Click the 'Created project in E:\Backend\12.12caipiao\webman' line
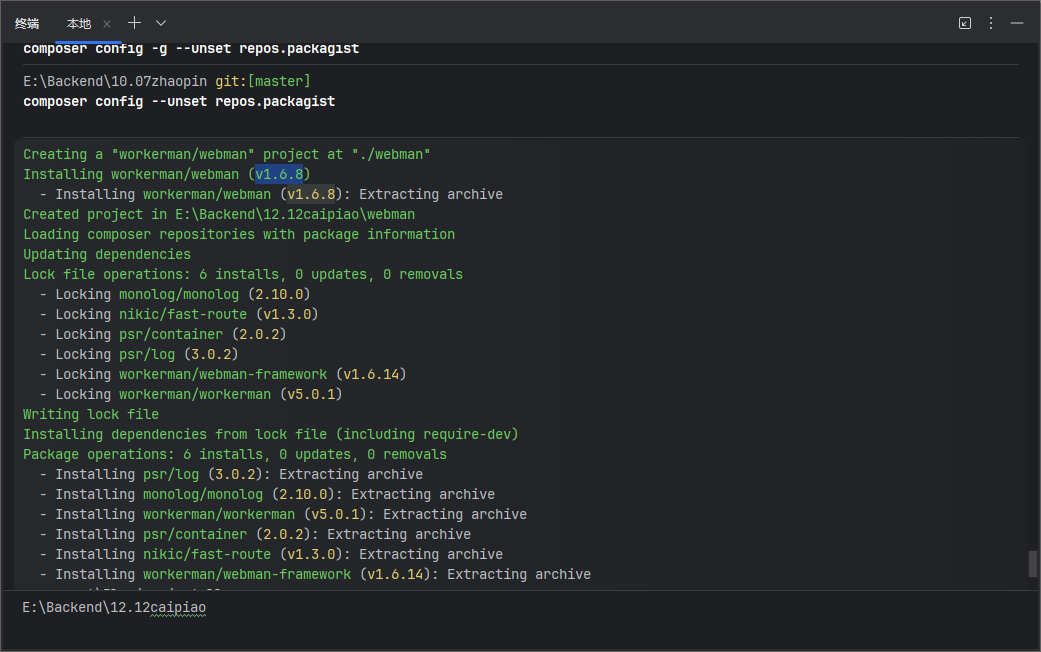The image size is (1041, 652). point(219,214)
